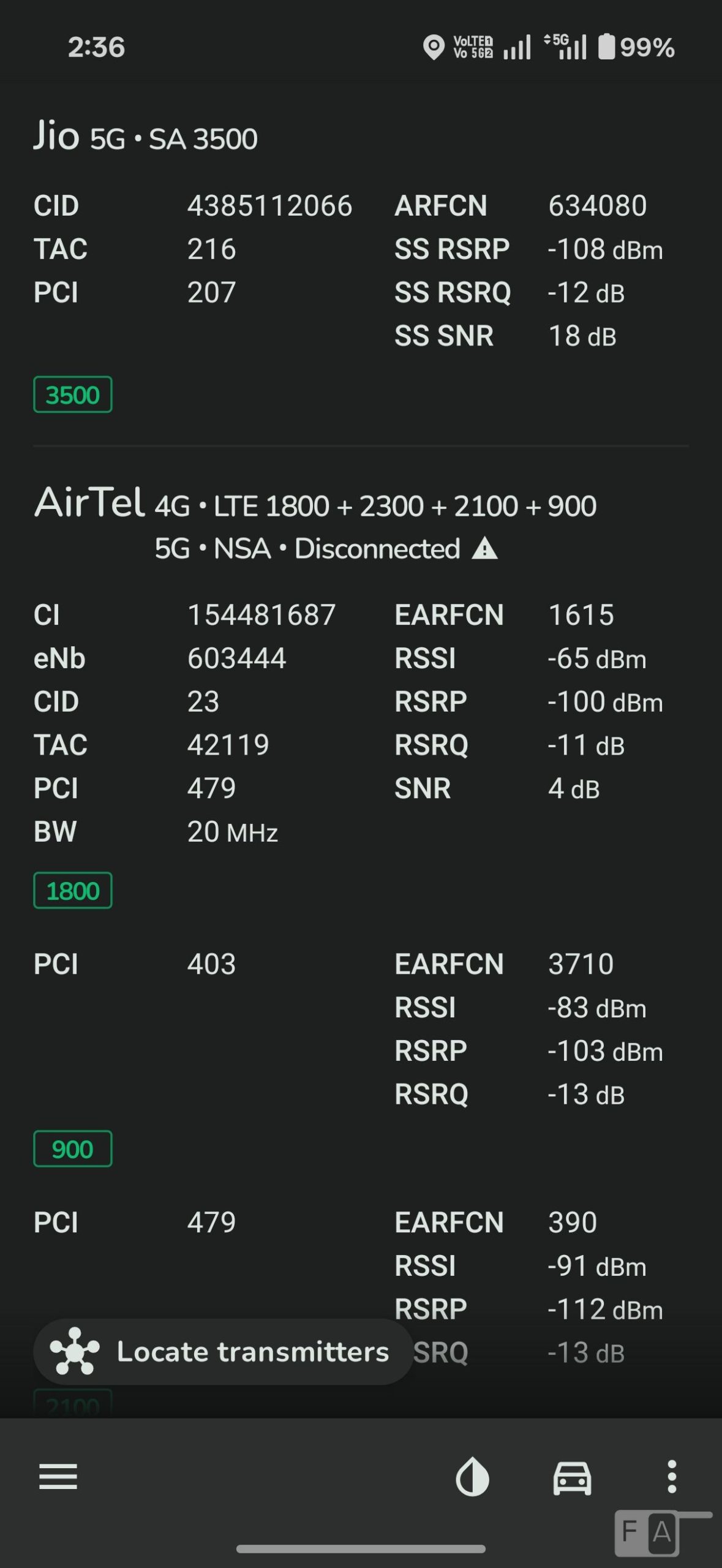Tap the VoLTE status bar indicator
722x1568 pixels.
pos(473,47)
